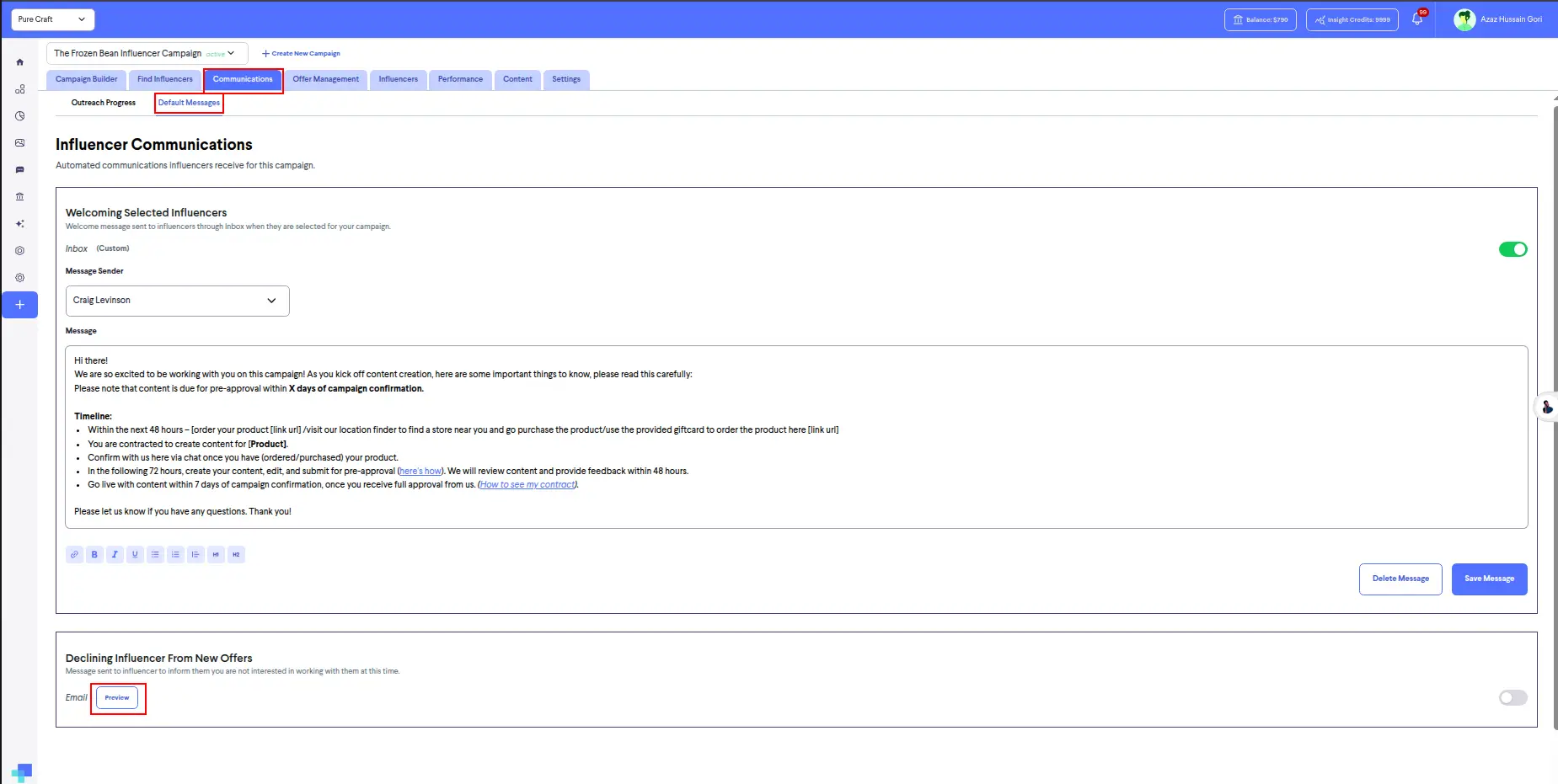Apply H1 heading style
The width and height of the screenshot is (1558, 784).
click(x=216, y=554)
